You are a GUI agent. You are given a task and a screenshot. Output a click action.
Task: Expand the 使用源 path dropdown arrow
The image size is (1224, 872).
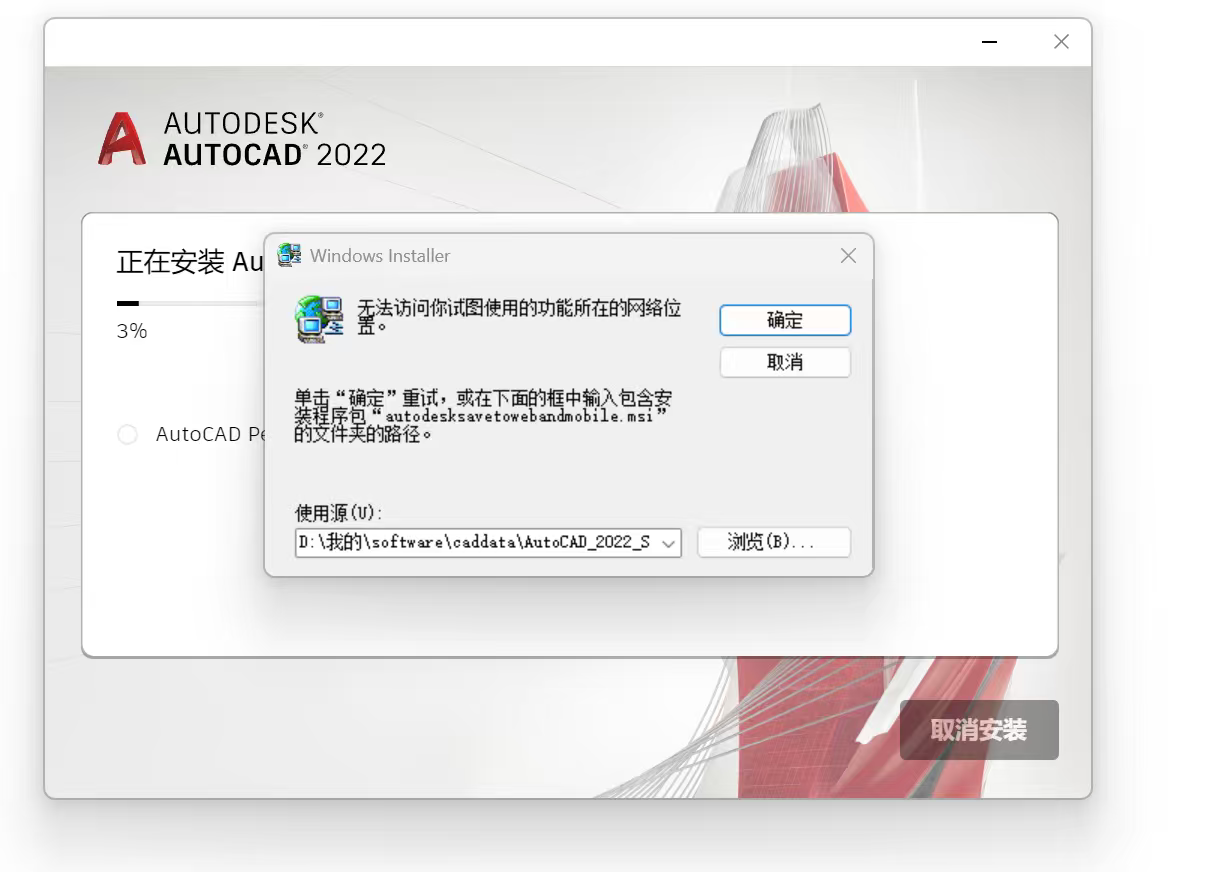click(x=669, y=543)
